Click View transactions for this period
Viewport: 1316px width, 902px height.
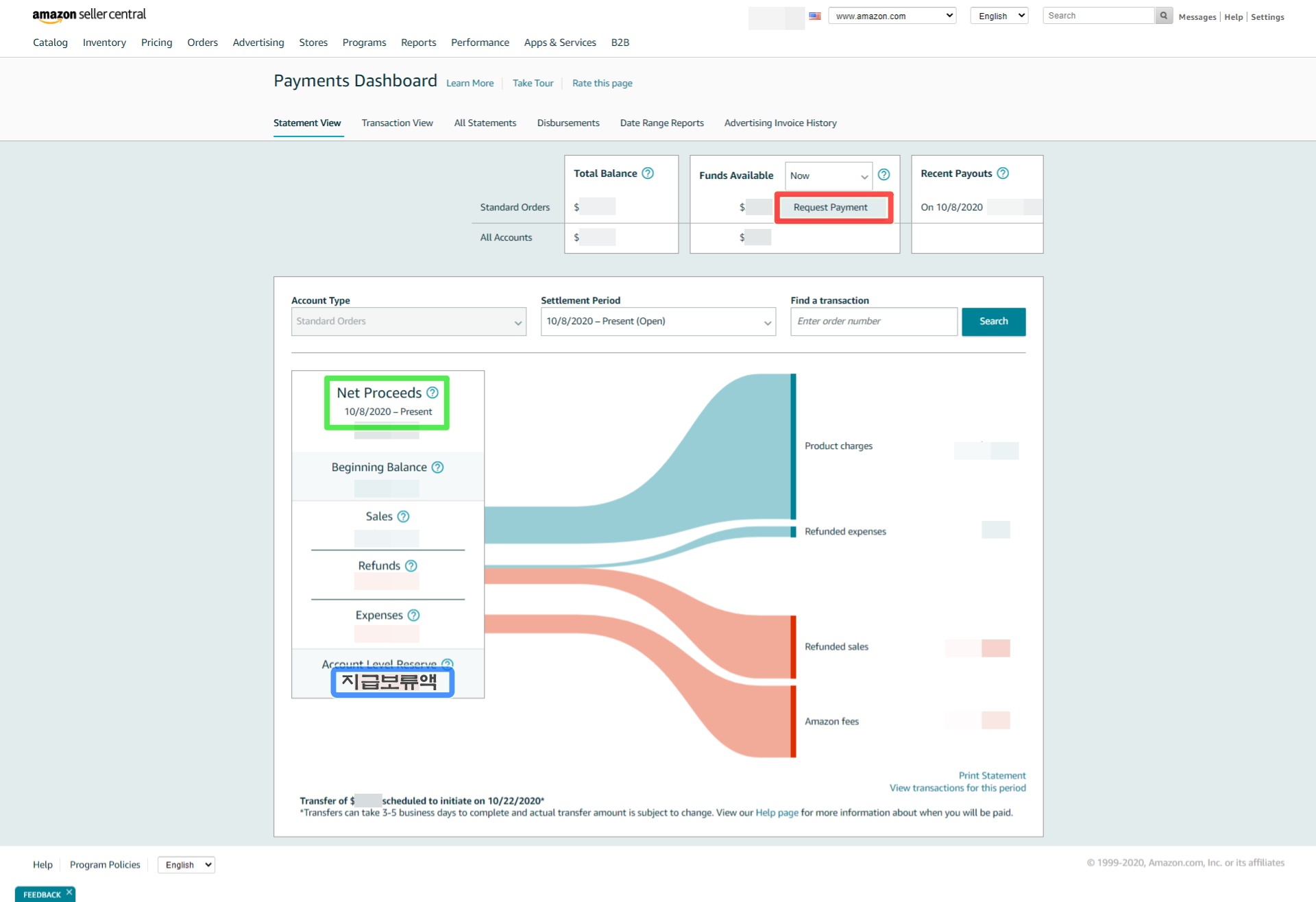point(958,788)
